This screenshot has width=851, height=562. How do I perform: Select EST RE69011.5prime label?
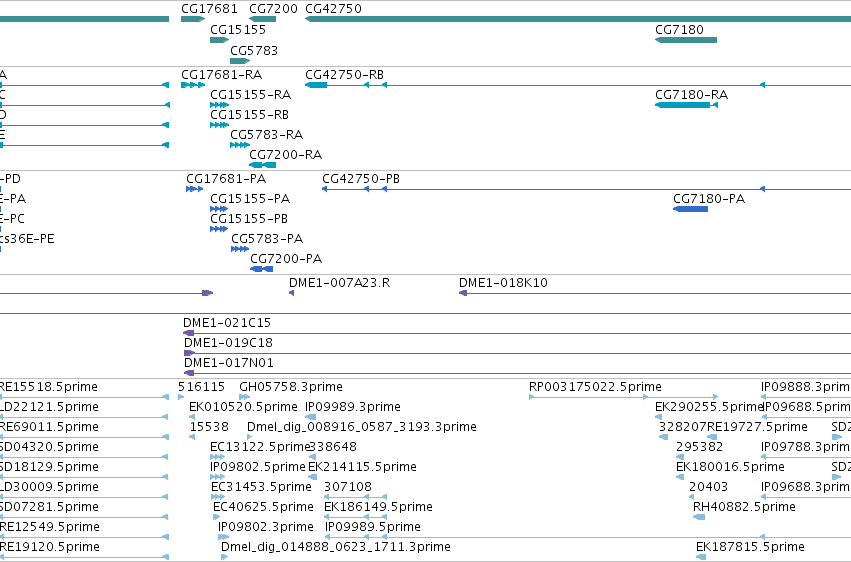coord(49,427)
